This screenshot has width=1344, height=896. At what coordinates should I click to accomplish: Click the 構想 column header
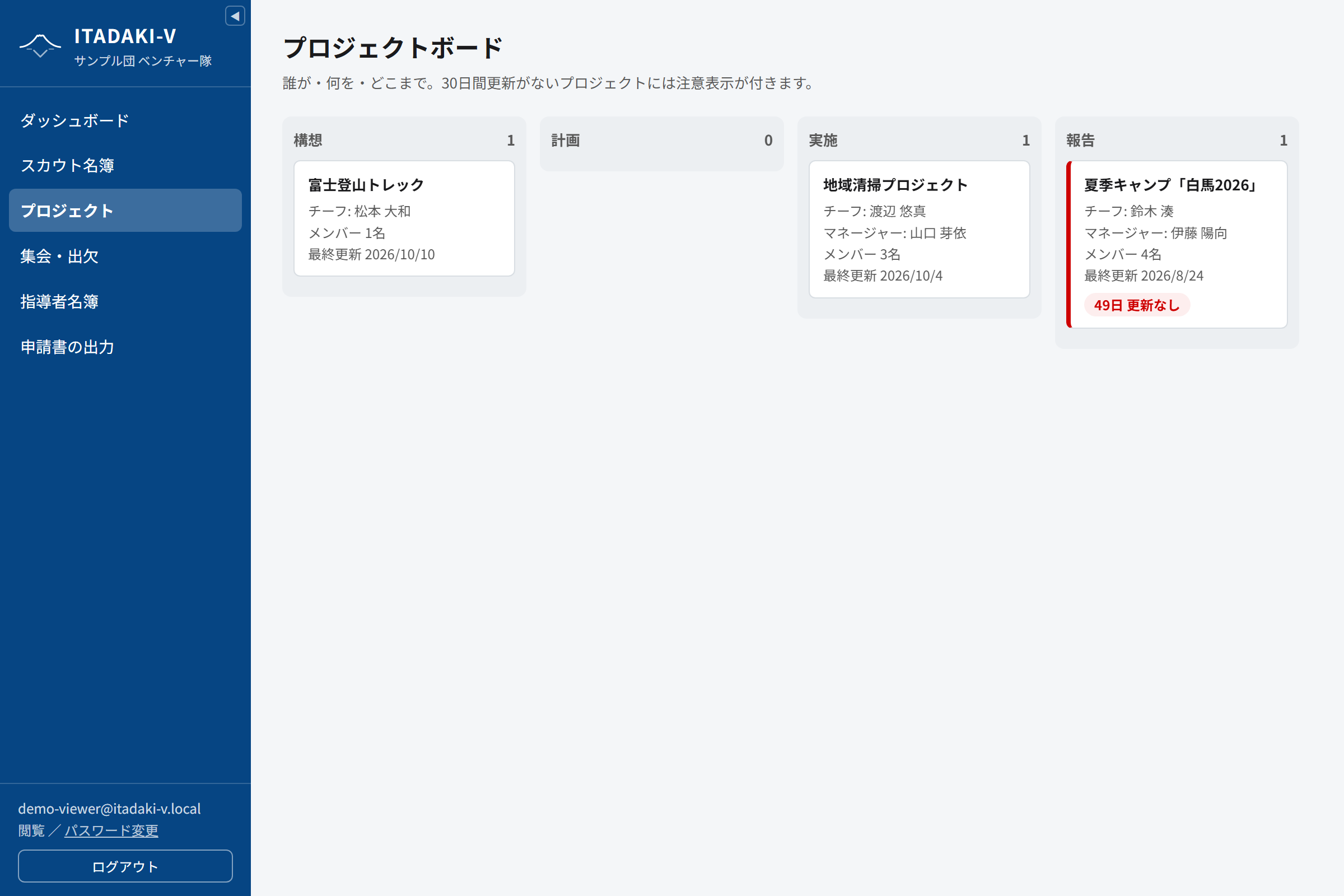pyautogui.click(x=308, y=140)
